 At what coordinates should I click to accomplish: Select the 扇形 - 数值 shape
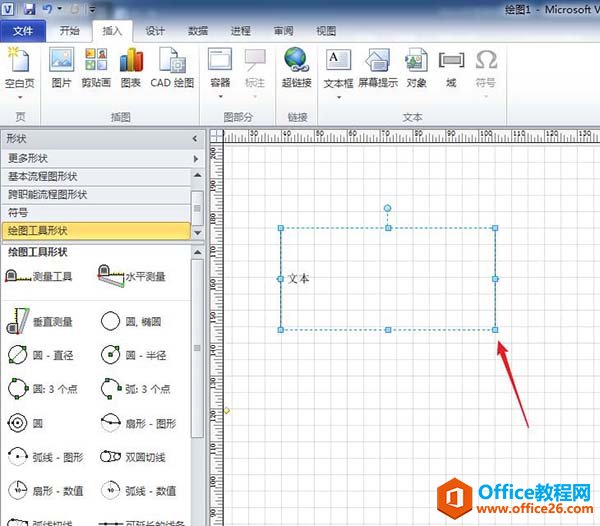[x=46, y=490]
